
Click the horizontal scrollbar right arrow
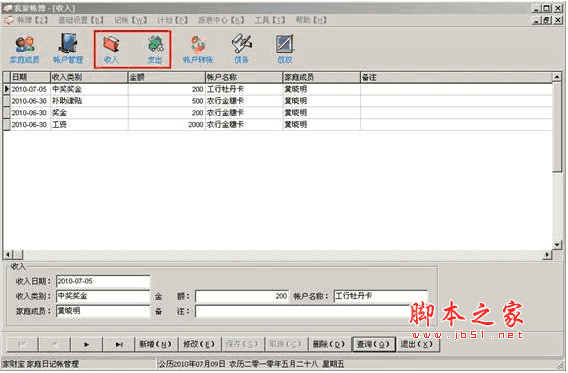(547, 255)
